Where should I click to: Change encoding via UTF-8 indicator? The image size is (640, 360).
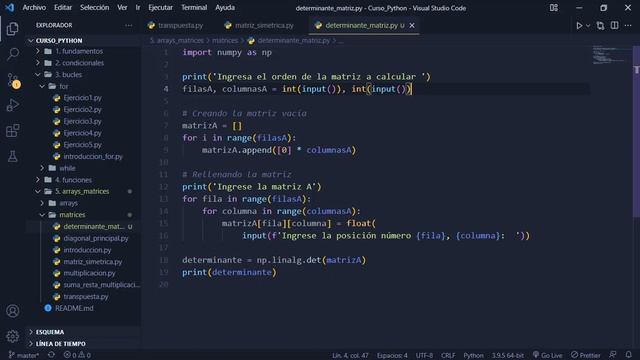[424, 355]
